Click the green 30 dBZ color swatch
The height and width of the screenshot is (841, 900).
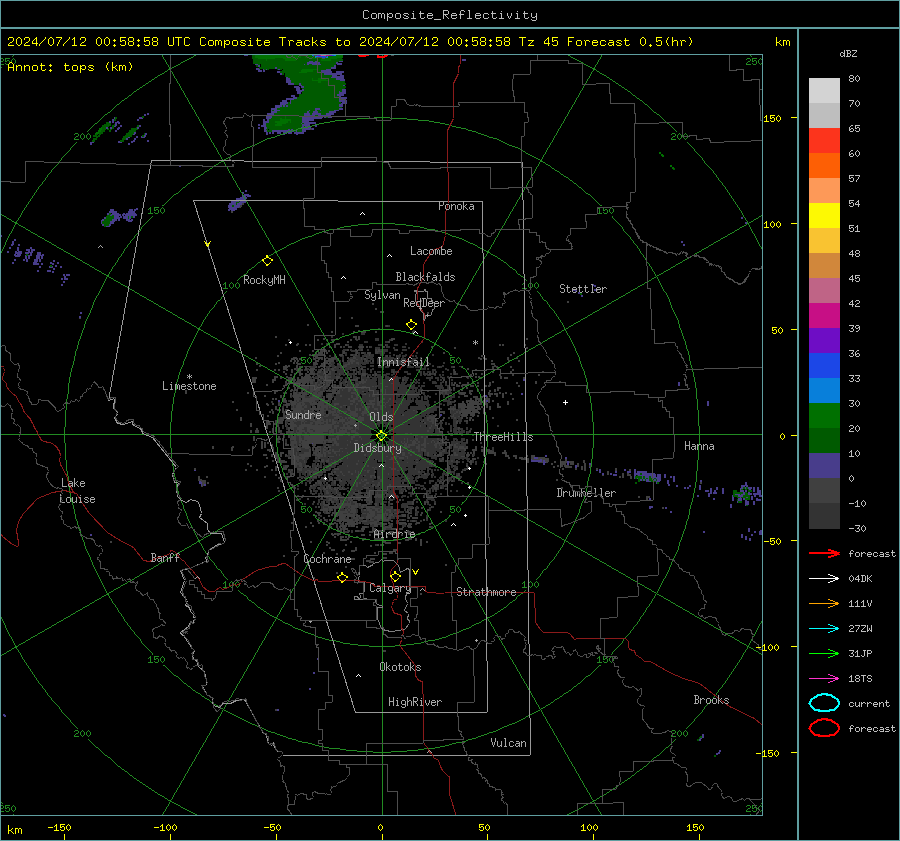pos(824,415)
